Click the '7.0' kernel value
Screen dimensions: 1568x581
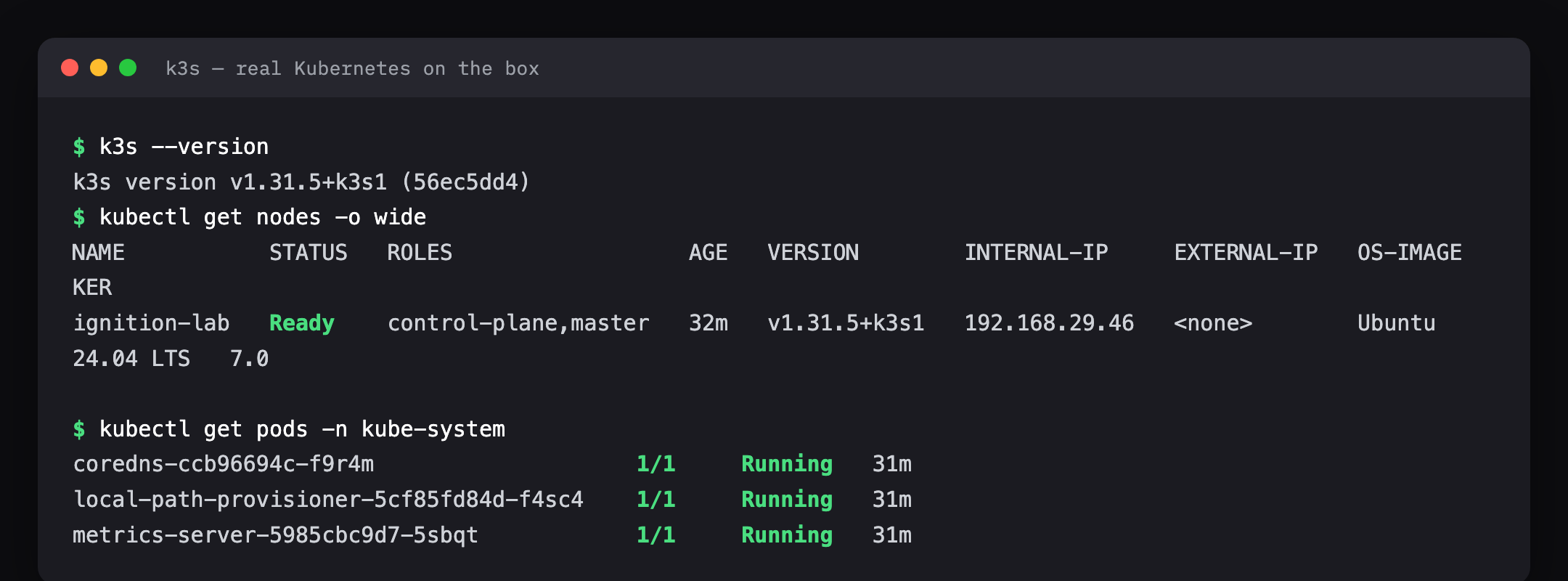click(249, 359)
